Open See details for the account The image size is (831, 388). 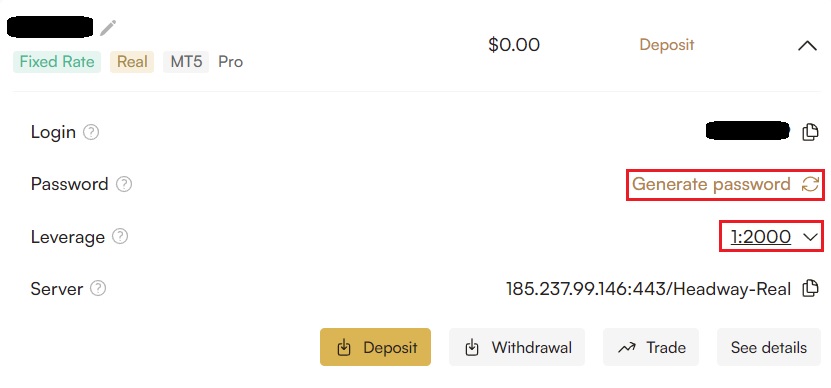click(768, 347)
